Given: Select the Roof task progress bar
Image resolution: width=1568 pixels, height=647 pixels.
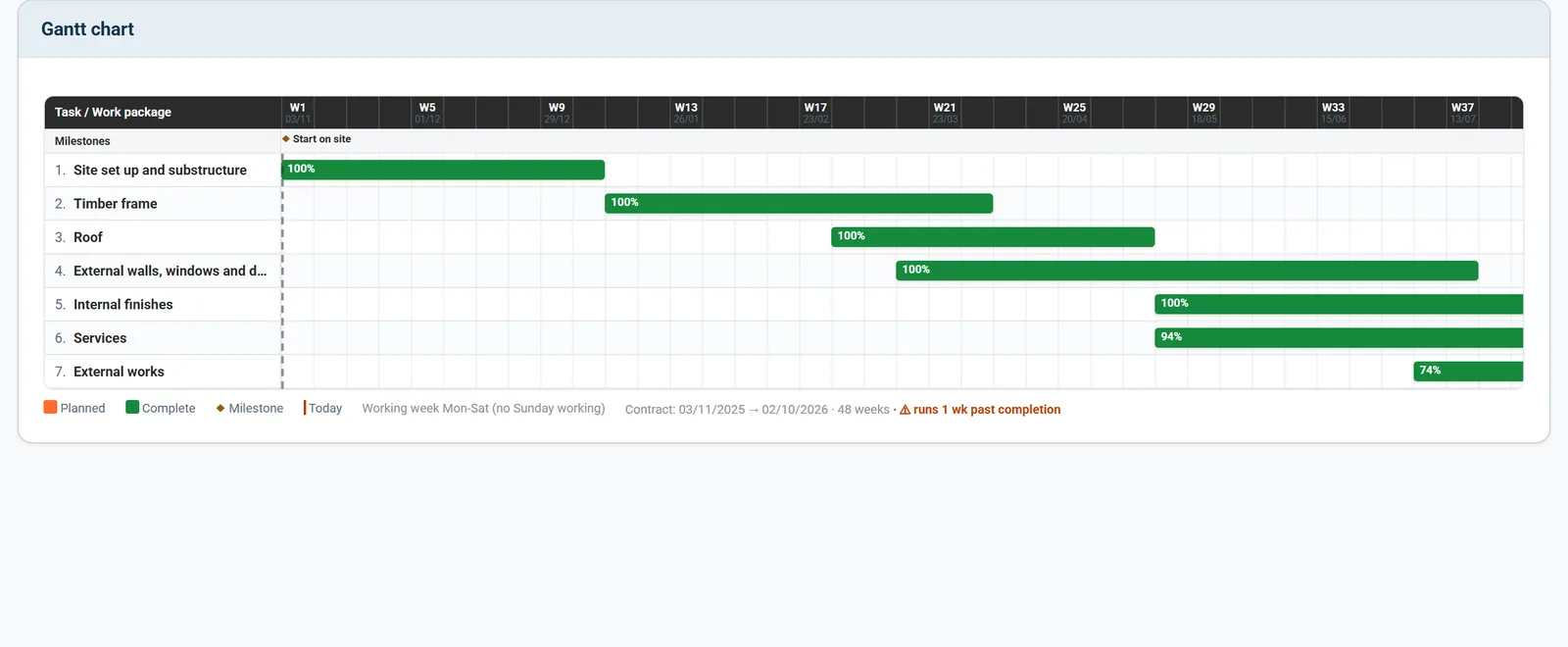Looking at the screenshot, I should click(x=993, y=236).
